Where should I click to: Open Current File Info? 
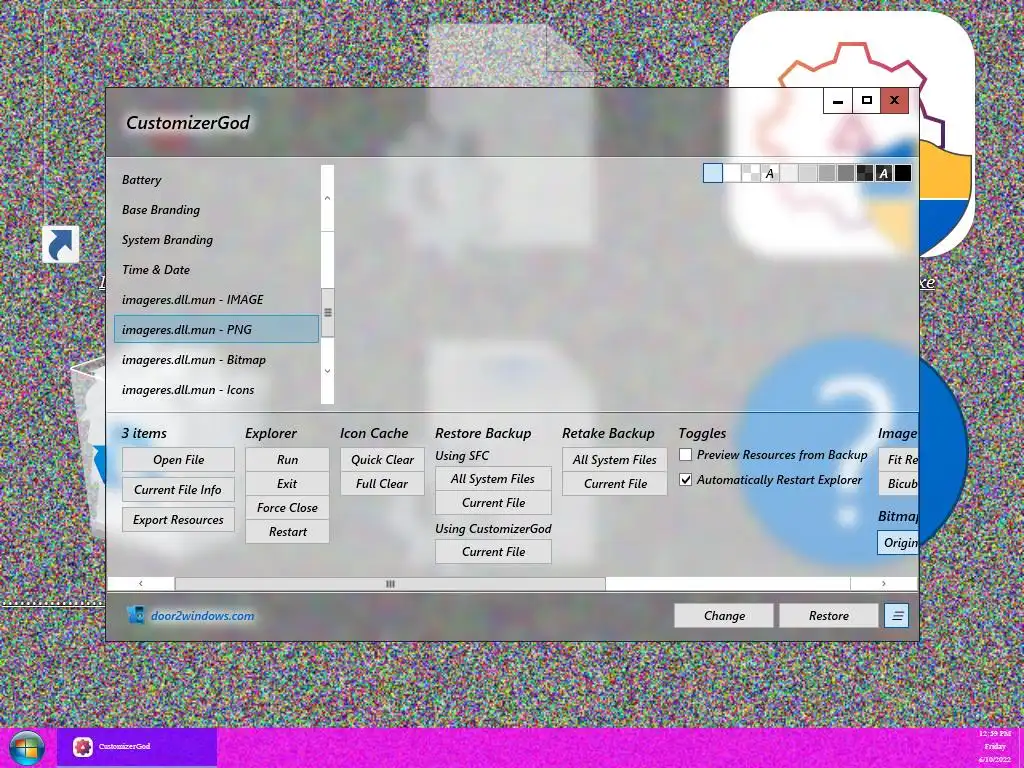point(178,490)
